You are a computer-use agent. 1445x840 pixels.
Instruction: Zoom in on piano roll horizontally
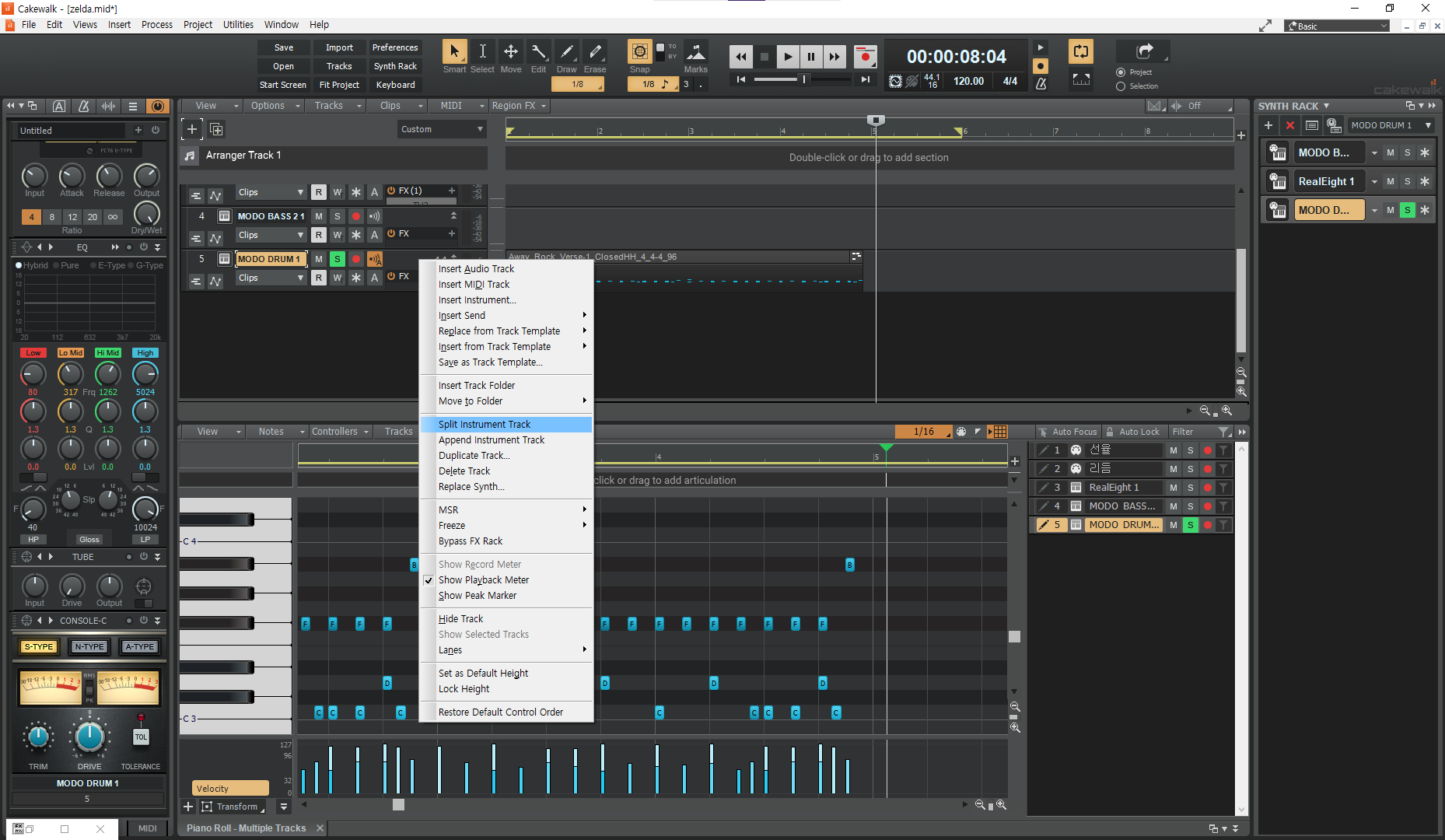point(1002,805)
